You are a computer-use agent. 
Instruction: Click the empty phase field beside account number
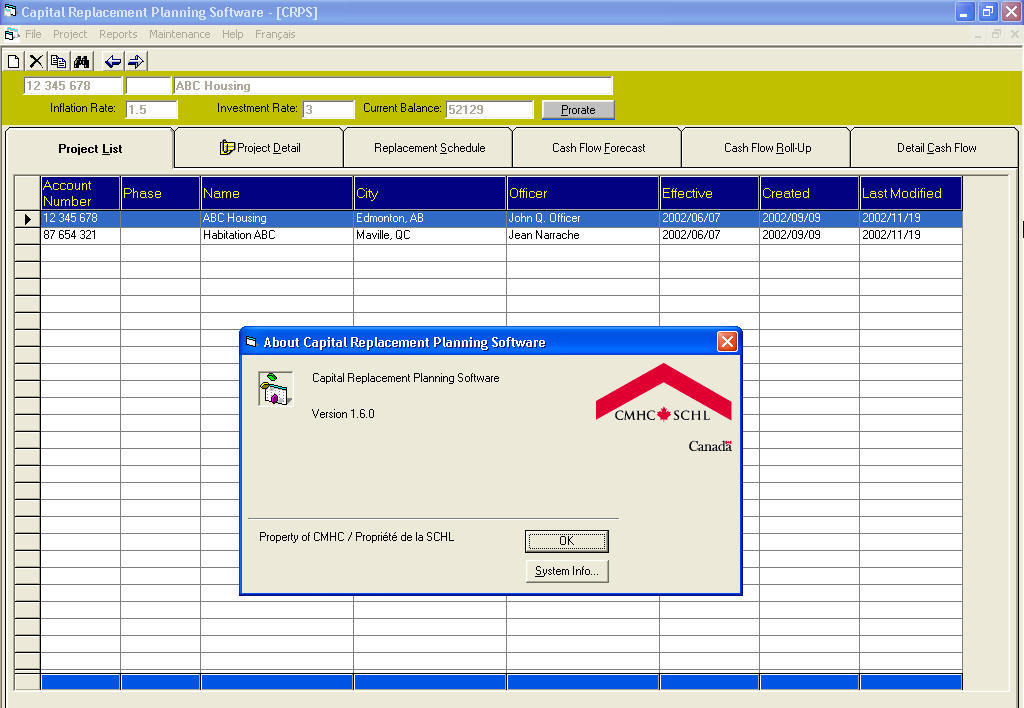(x=148, y=86)
